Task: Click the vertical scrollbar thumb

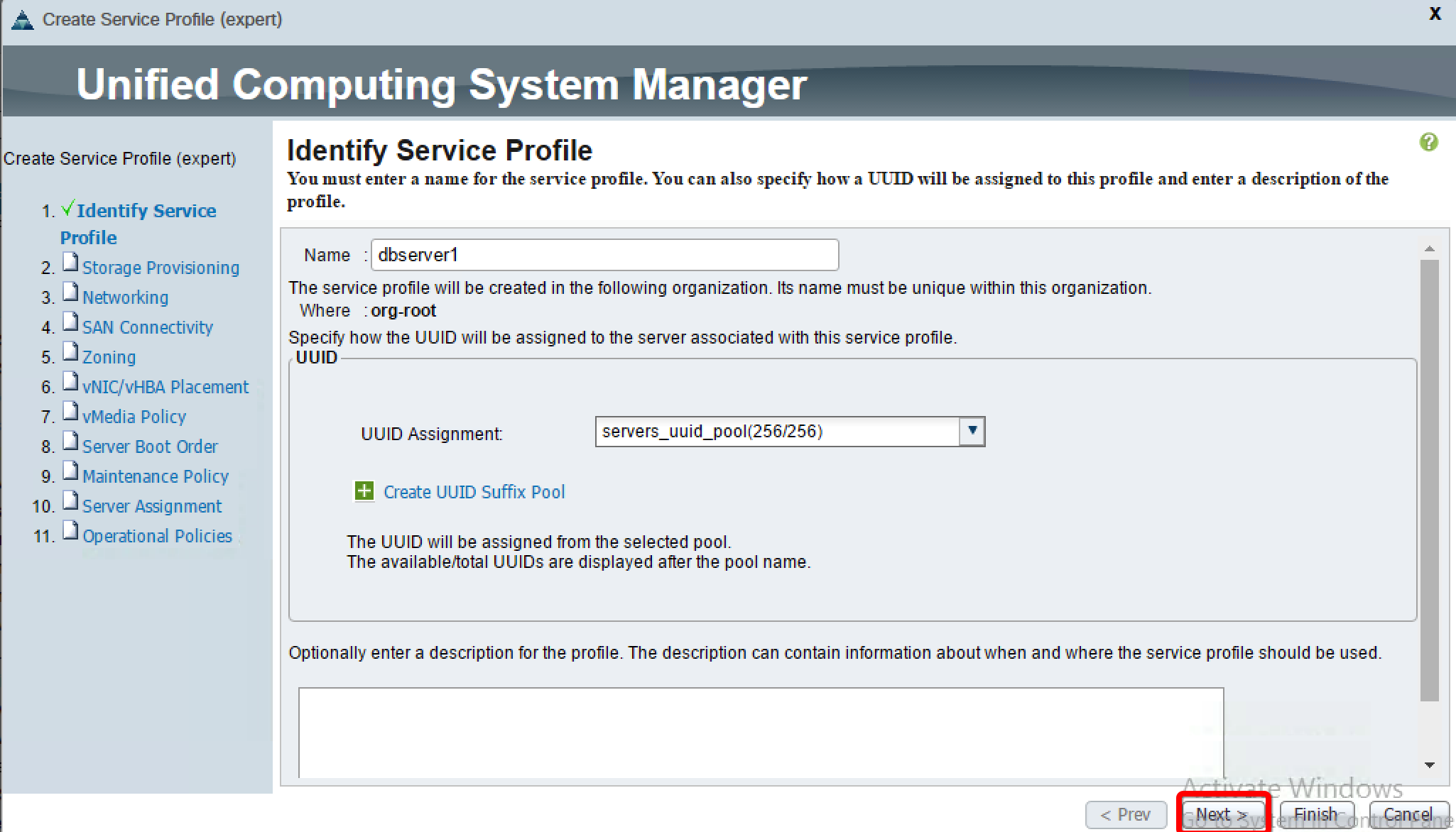Action: click(1430, 481)
